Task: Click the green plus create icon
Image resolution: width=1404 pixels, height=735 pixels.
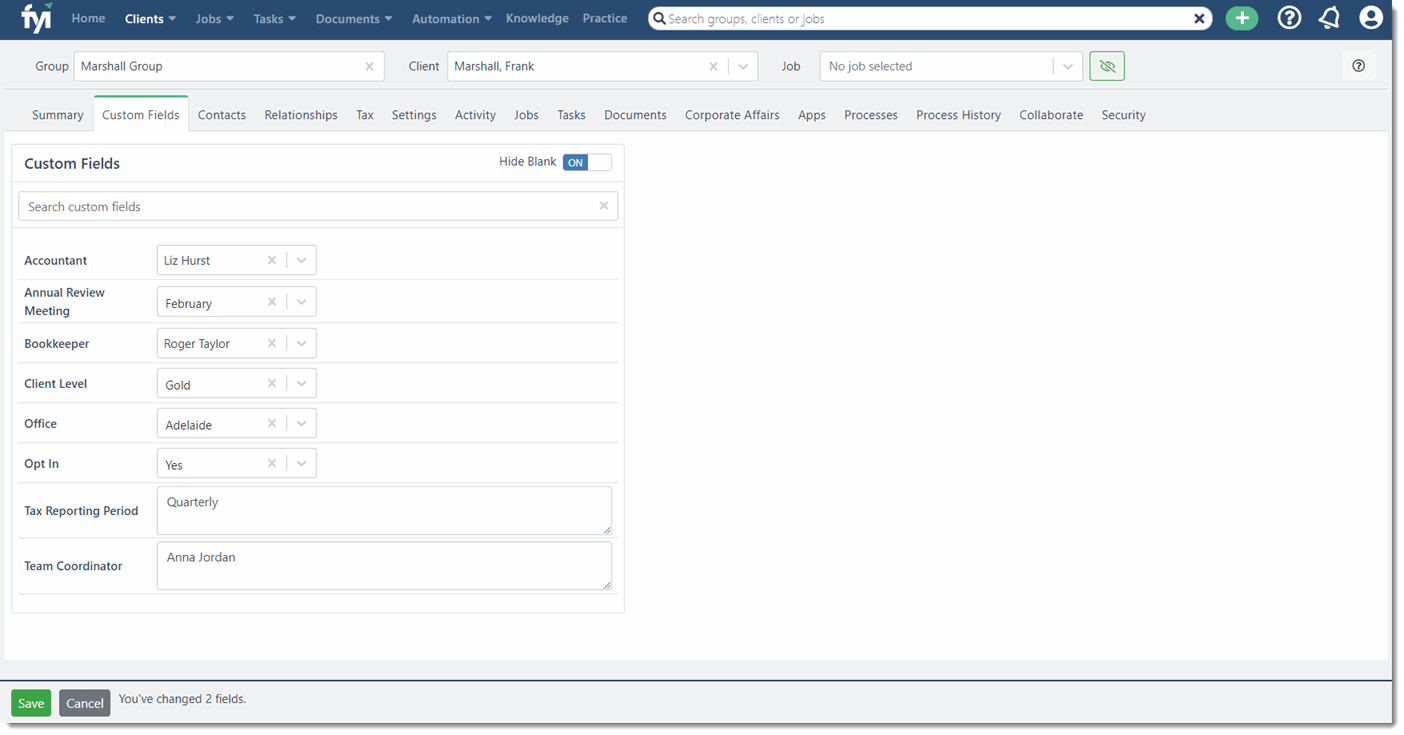Action: click(x=1241, y=18)
